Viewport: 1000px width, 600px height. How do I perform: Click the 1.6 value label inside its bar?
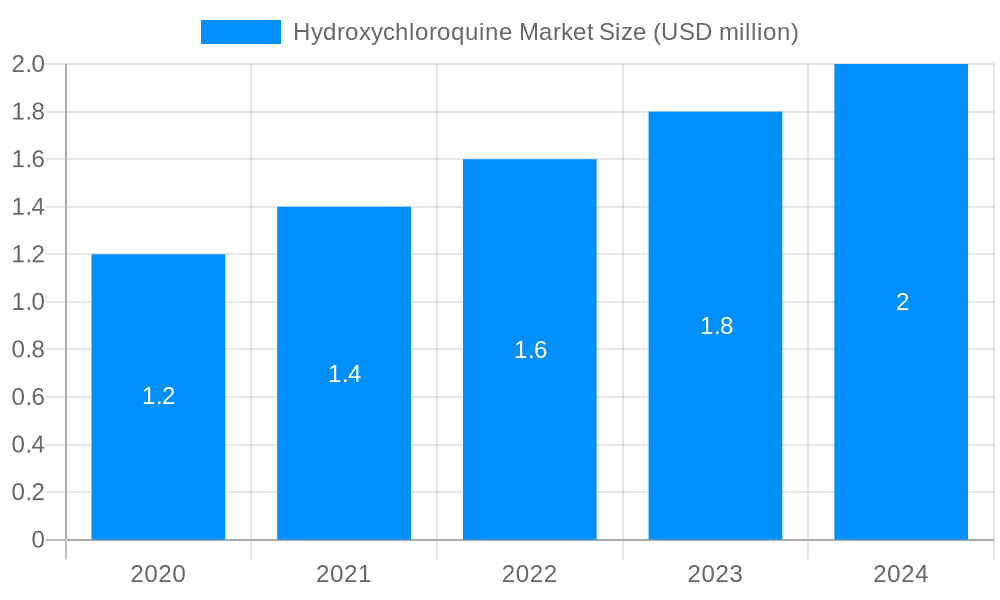click(x=530, y=351)
